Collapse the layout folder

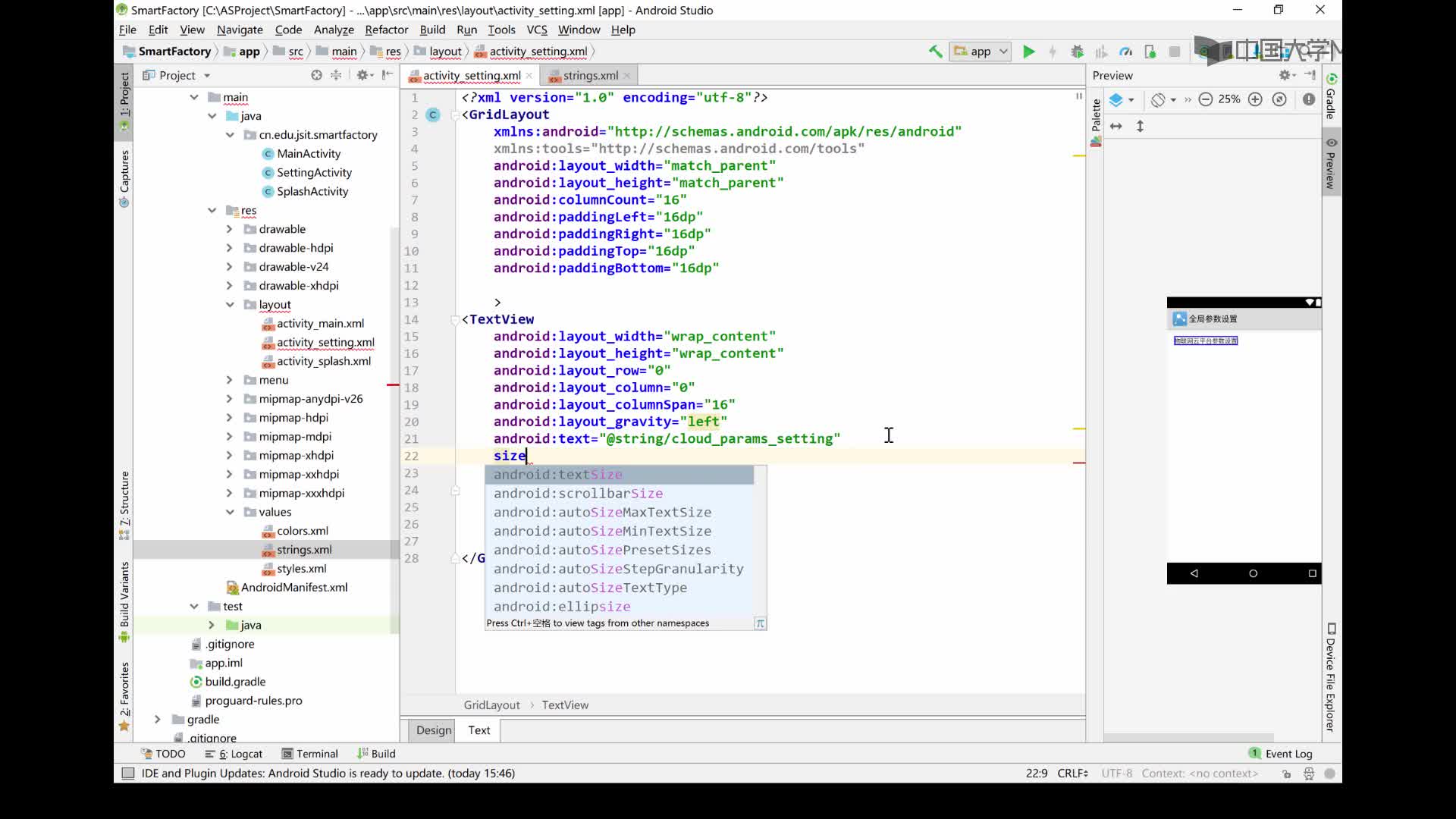coord(229,304)
